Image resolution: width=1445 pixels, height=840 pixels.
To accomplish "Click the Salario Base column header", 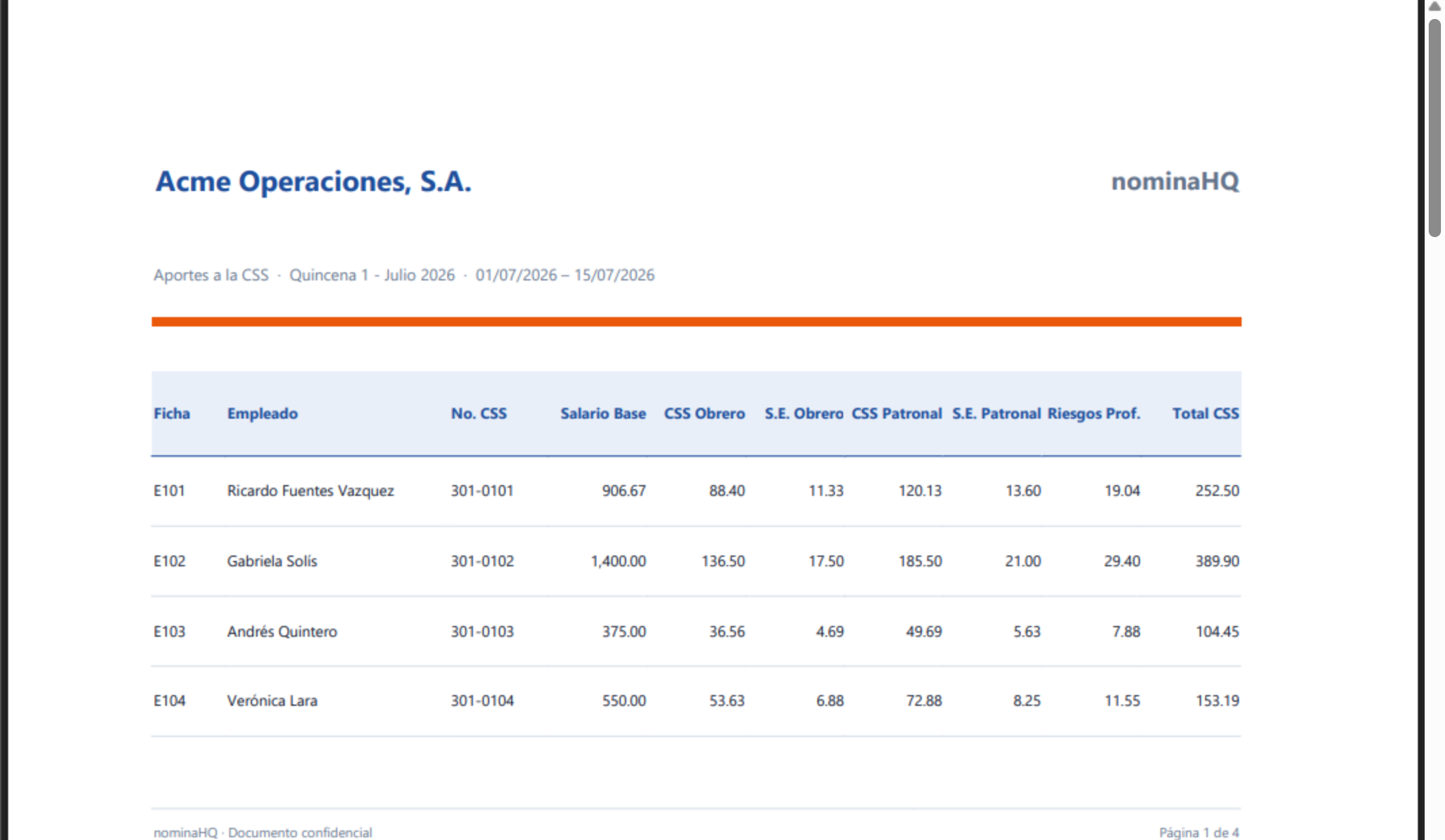I will click(603, 413).
